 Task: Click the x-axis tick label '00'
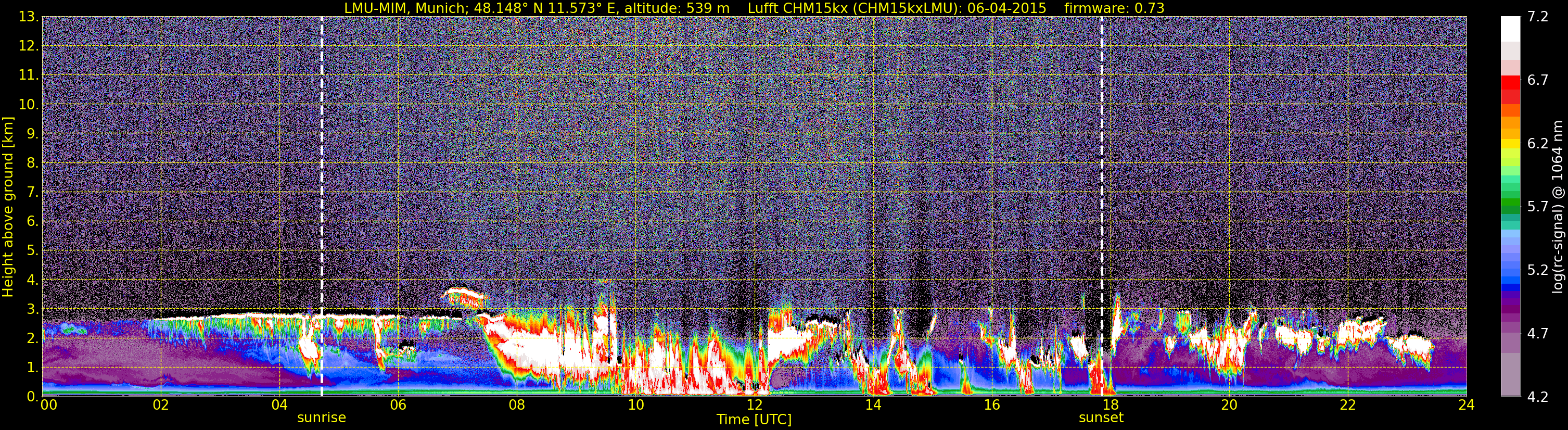click(x=49, y=405)
